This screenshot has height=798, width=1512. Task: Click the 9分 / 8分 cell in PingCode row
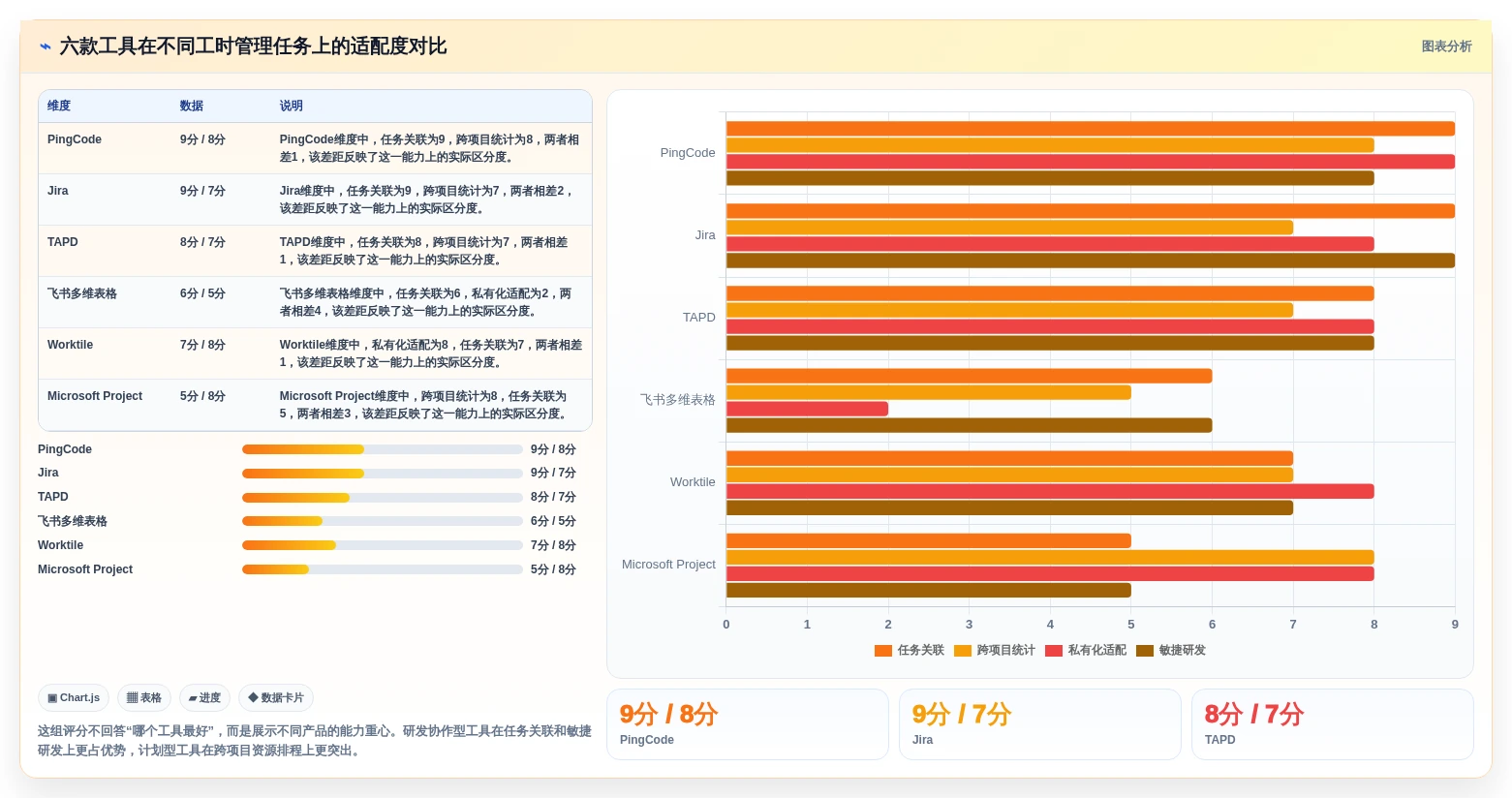202,139
